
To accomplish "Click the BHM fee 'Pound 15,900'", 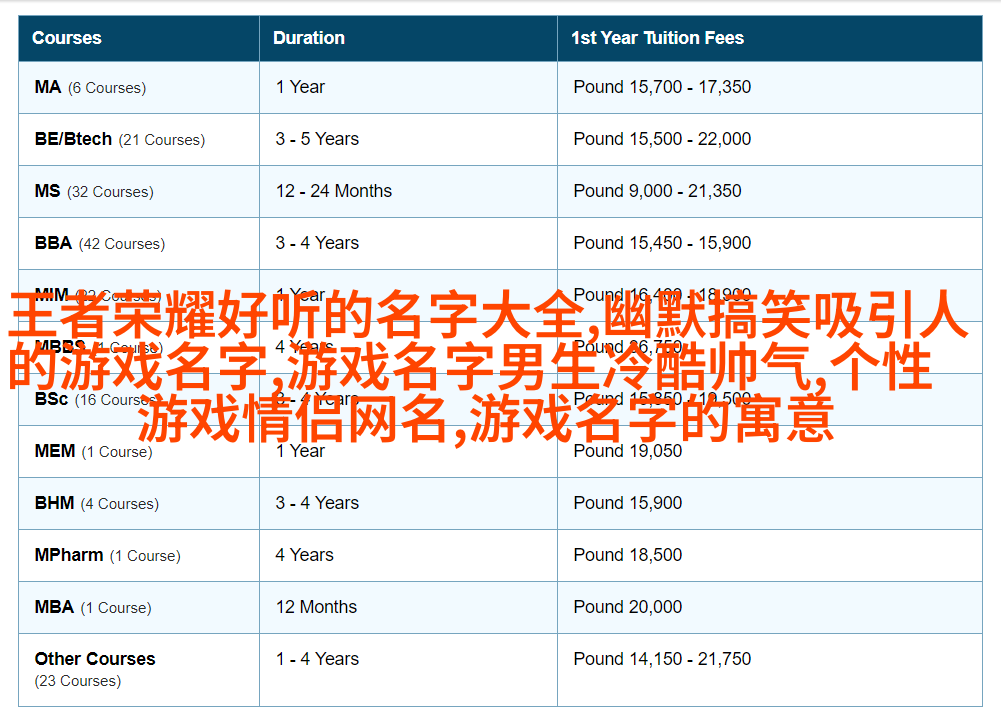I will coord(628,503).
